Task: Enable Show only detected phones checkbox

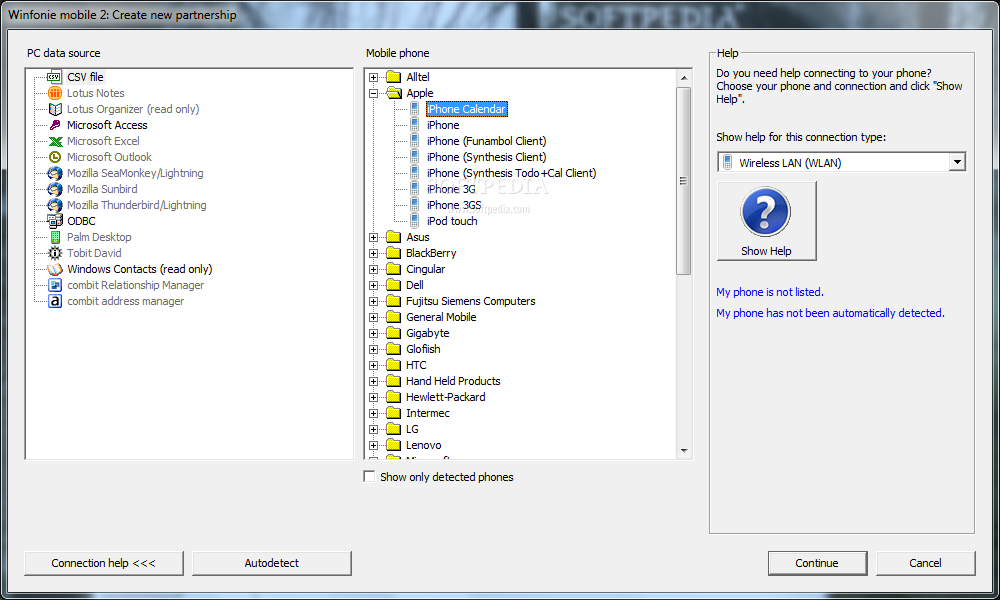Action: pyautogui.click(x=369, y=476)
